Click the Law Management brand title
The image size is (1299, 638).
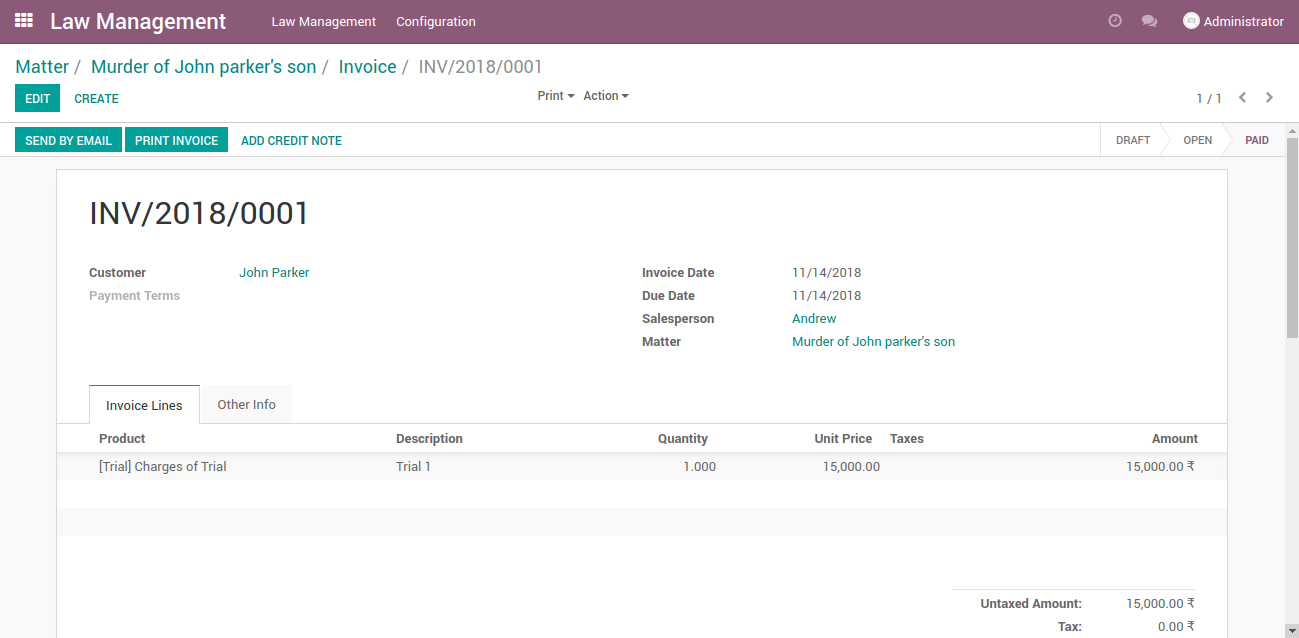pyautogui.click(x=138, y=21)
